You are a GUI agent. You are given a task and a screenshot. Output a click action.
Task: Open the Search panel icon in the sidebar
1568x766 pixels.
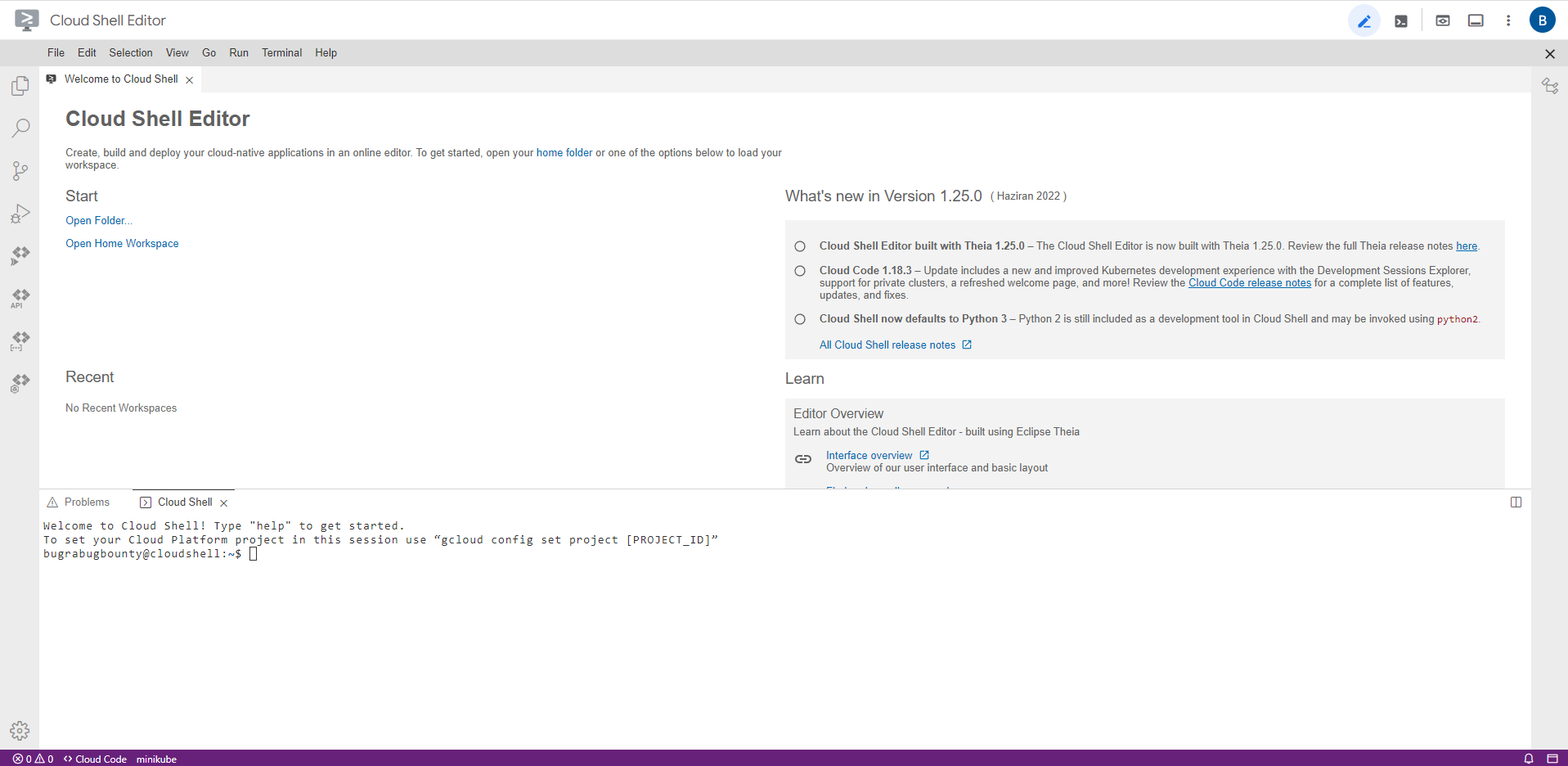[x=20, y=128]
